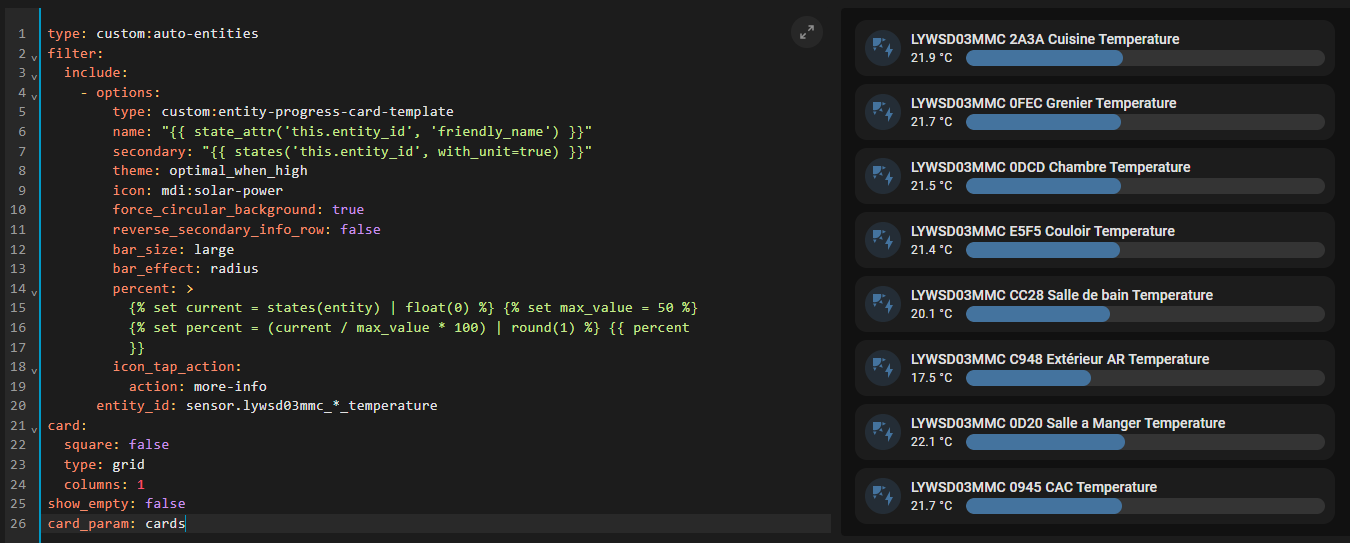Fold the percent template block
Image resolution: width=1350 pixels, height=543 pixels.
(33, 292)
